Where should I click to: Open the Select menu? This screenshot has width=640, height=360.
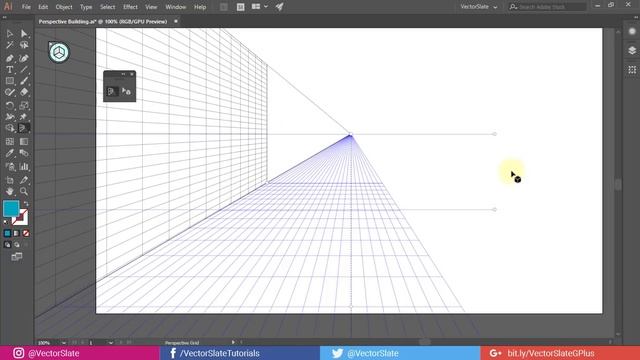107,7
